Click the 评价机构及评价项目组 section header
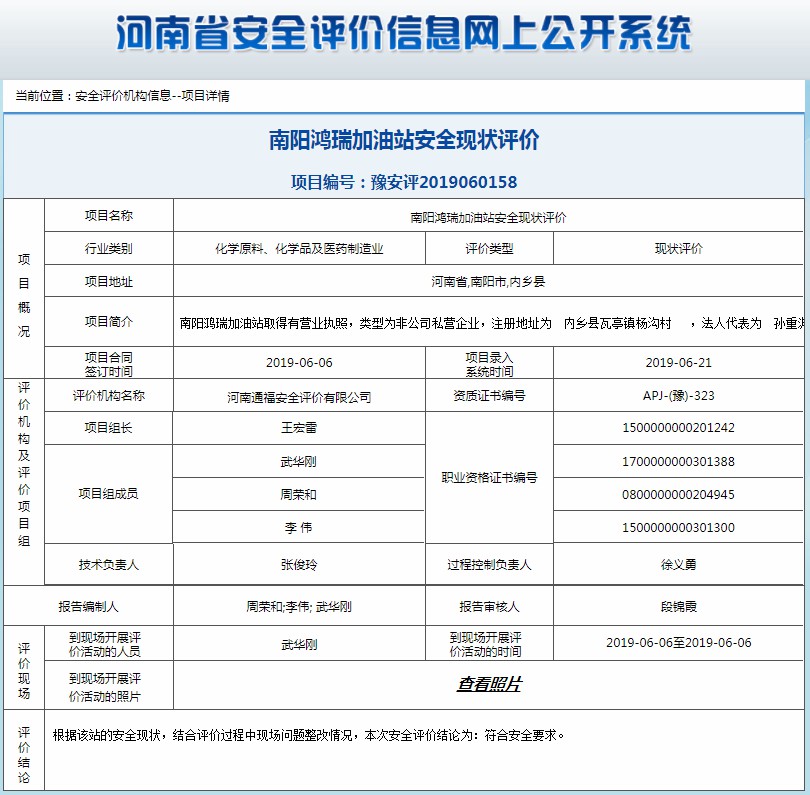The height and width of the screenshot is (795, 810). 24,464
